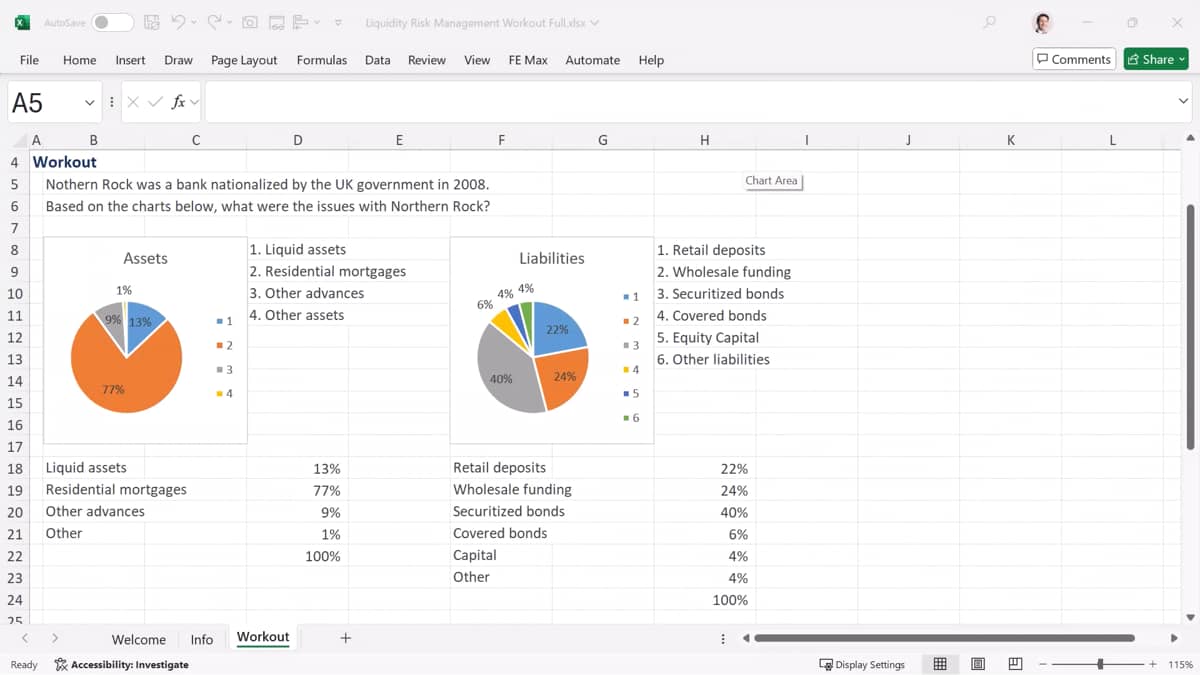Click the Save icon in title bar

(152, 22)
